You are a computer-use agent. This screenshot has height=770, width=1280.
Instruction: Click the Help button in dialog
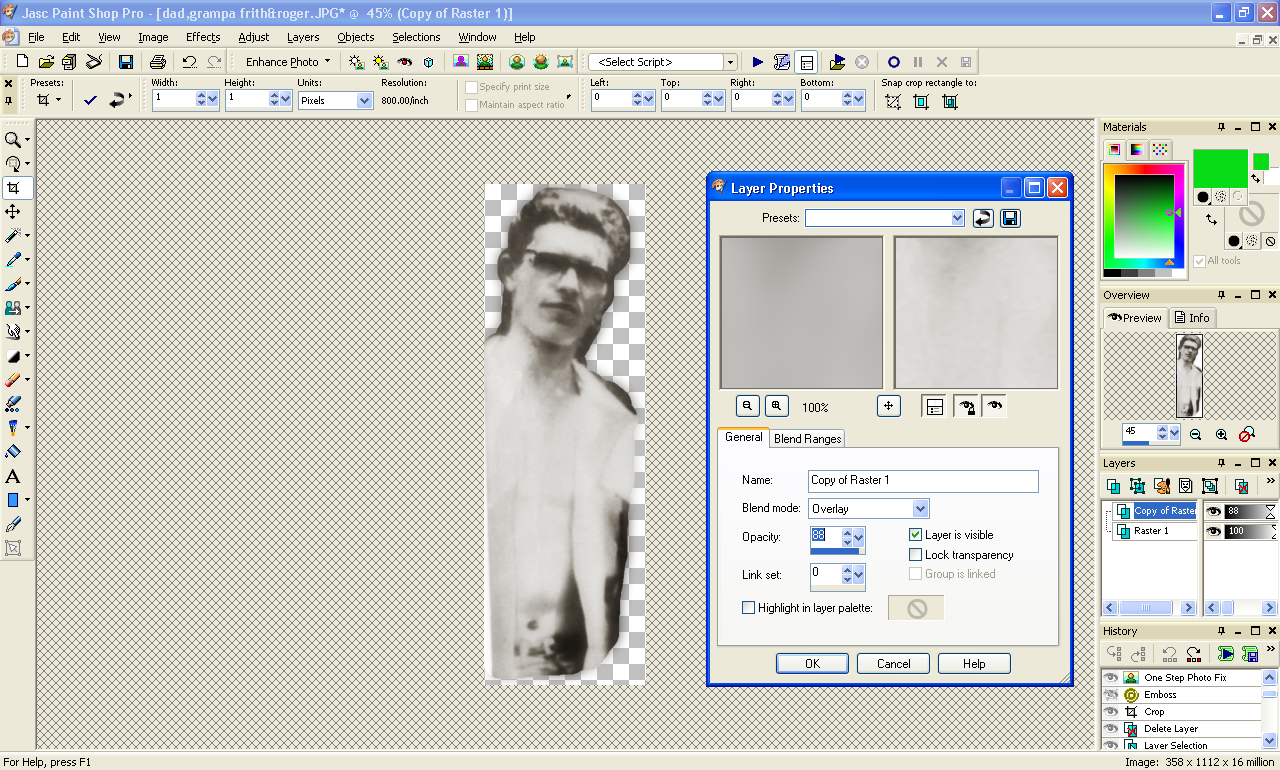(x=974, y=663)
